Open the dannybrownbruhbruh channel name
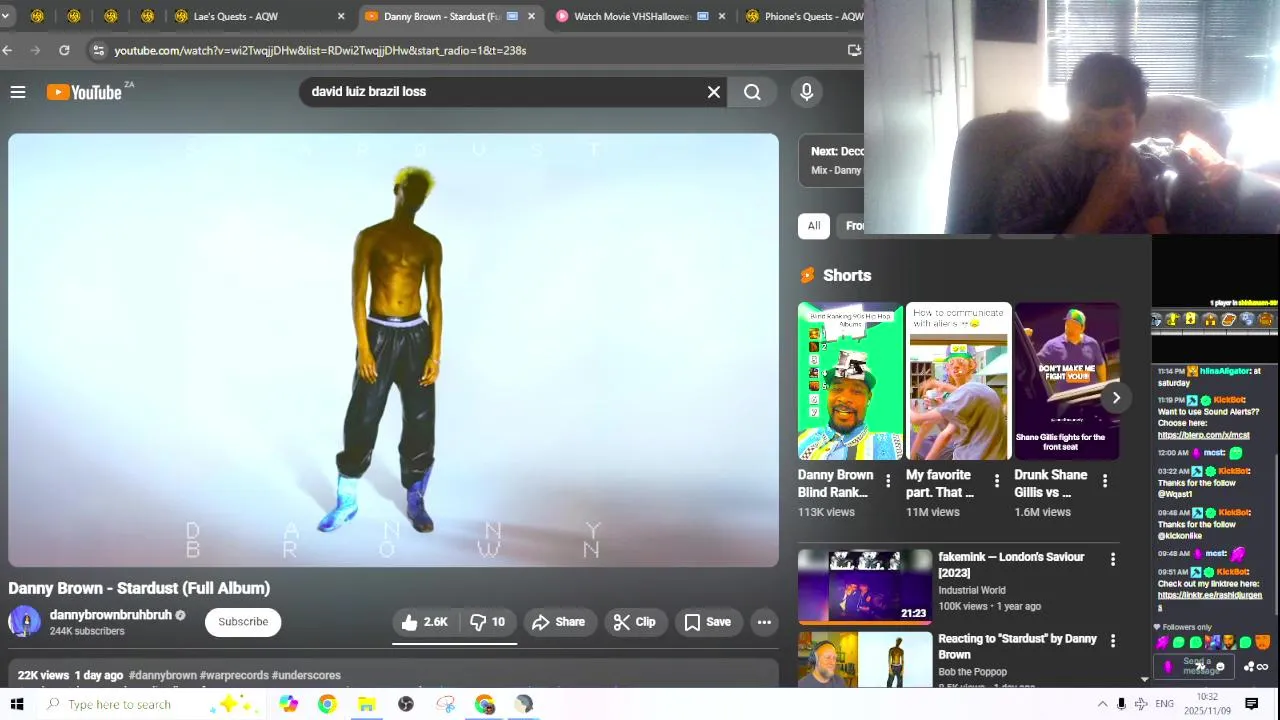The width and height of the screenshot is (1280, 720). pos(111,615)
